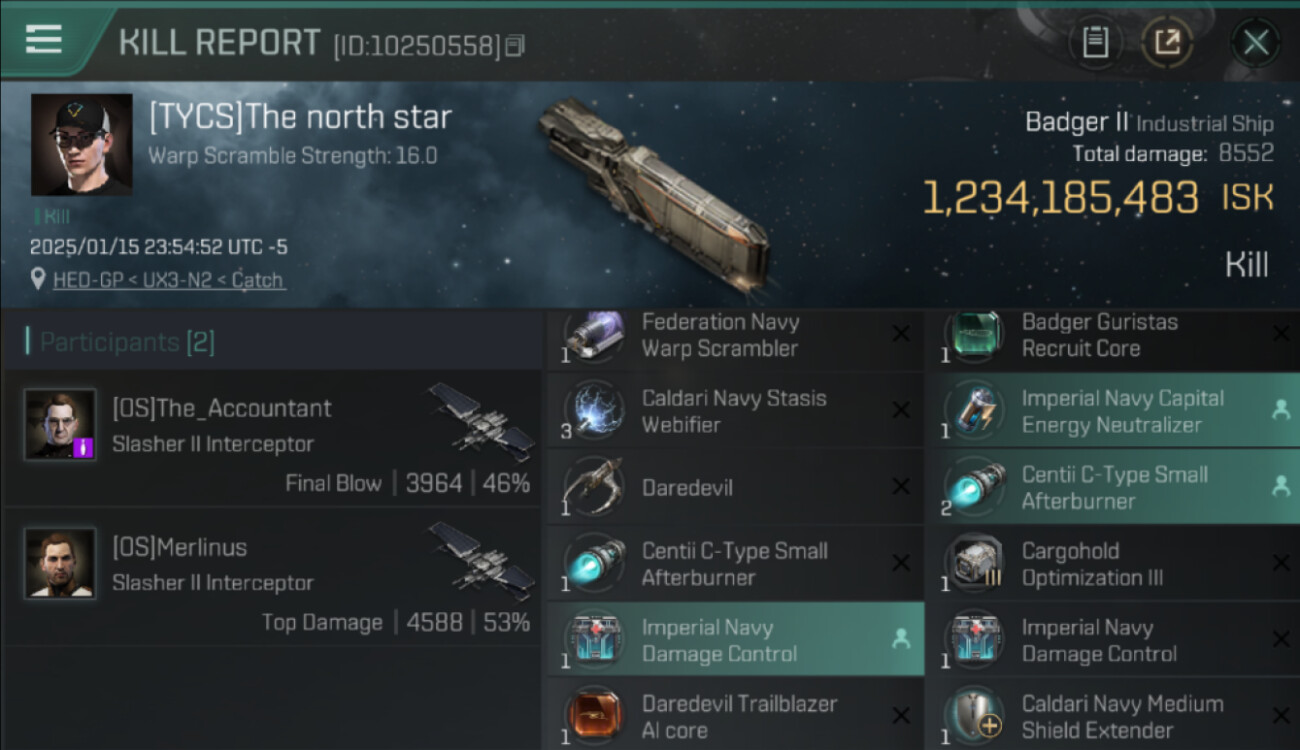
Task: Click the clipboard notes icon
Action: pos(1095,42)
